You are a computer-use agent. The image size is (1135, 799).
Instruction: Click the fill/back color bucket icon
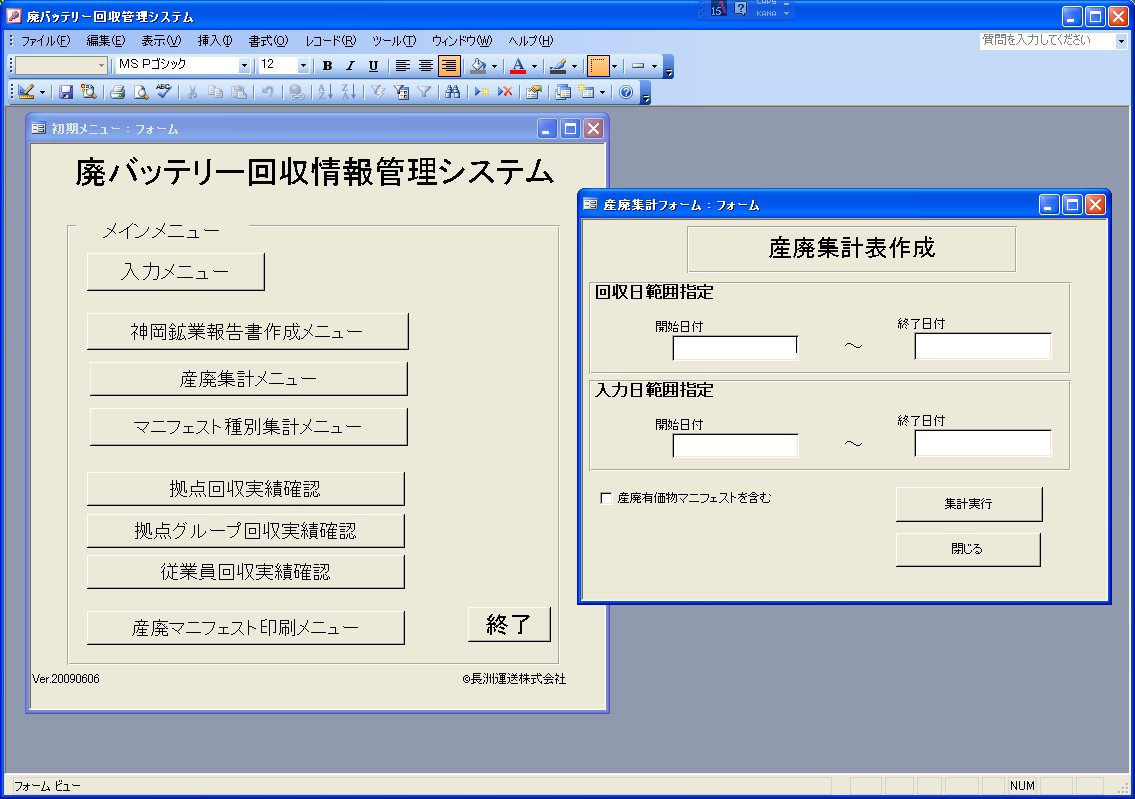tap(478, 66)
